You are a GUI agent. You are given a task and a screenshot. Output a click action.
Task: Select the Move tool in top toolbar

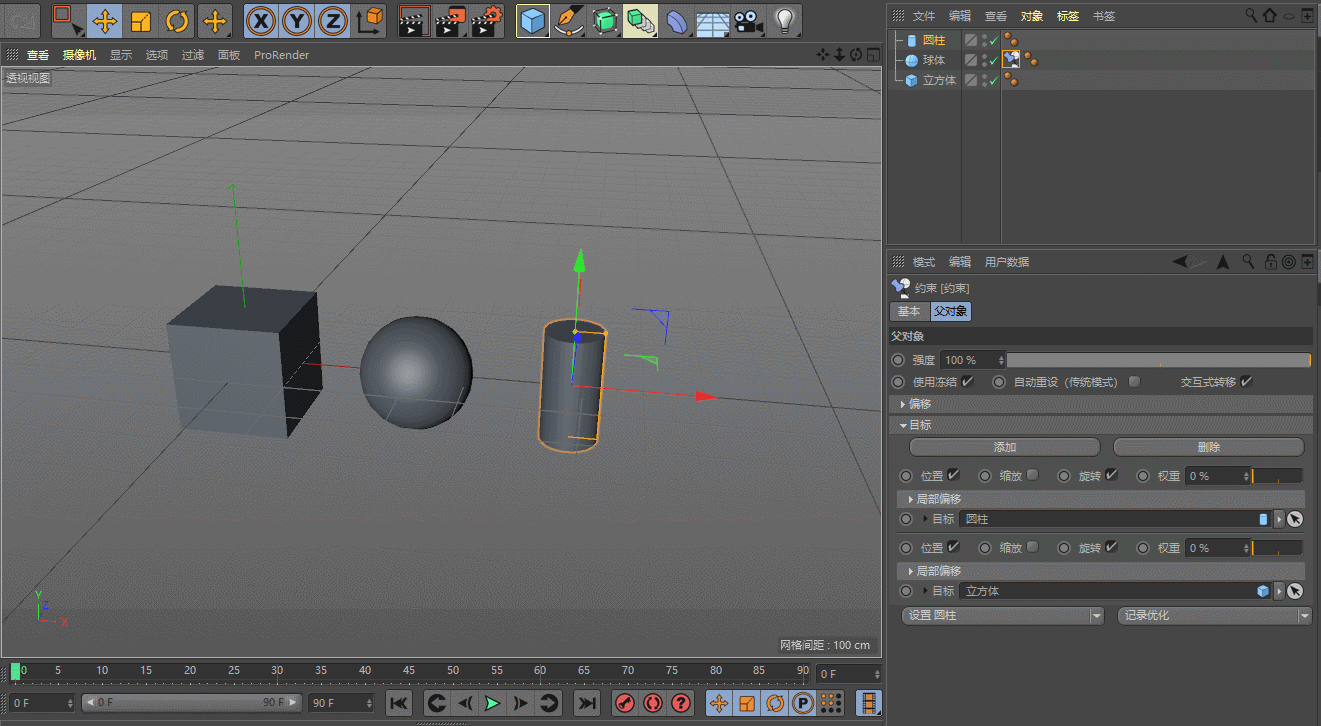(104, 20)
